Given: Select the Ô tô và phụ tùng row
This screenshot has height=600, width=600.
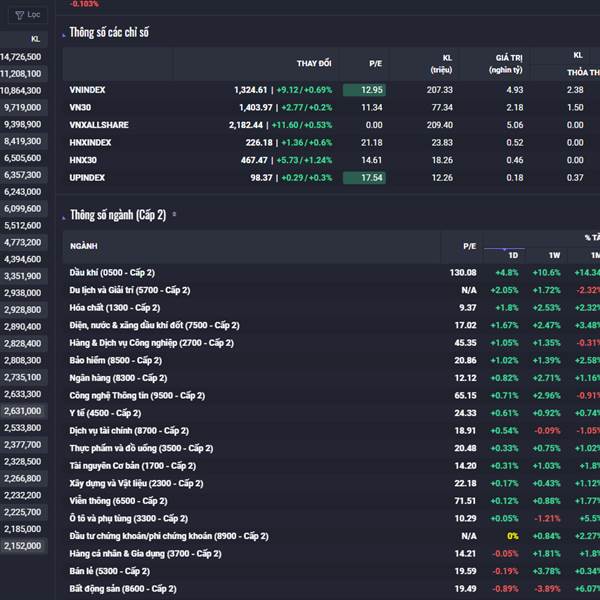Looking at the screenshot, I should point(331,519).
